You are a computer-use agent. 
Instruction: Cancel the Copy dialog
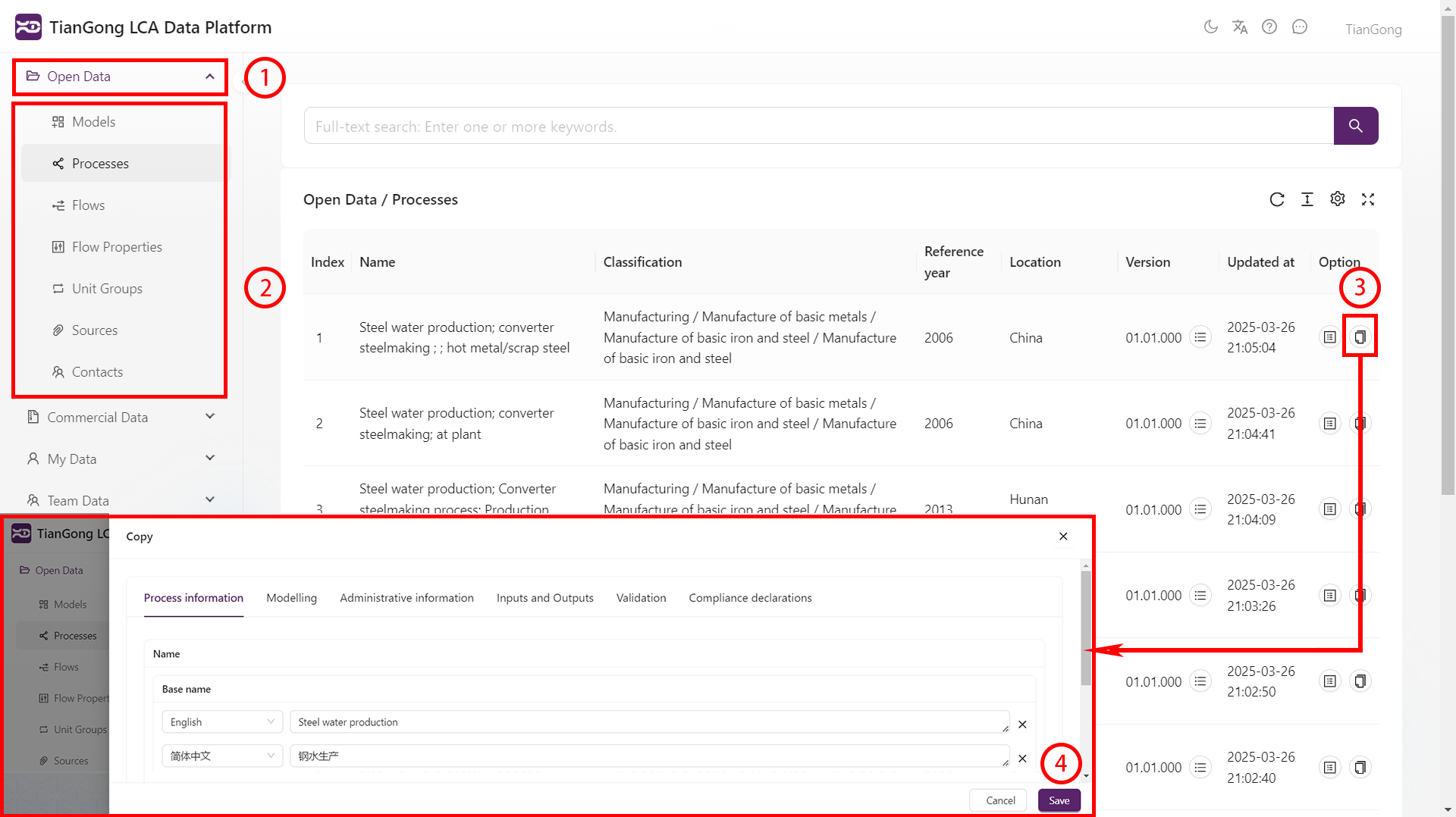pos(1000,800)
